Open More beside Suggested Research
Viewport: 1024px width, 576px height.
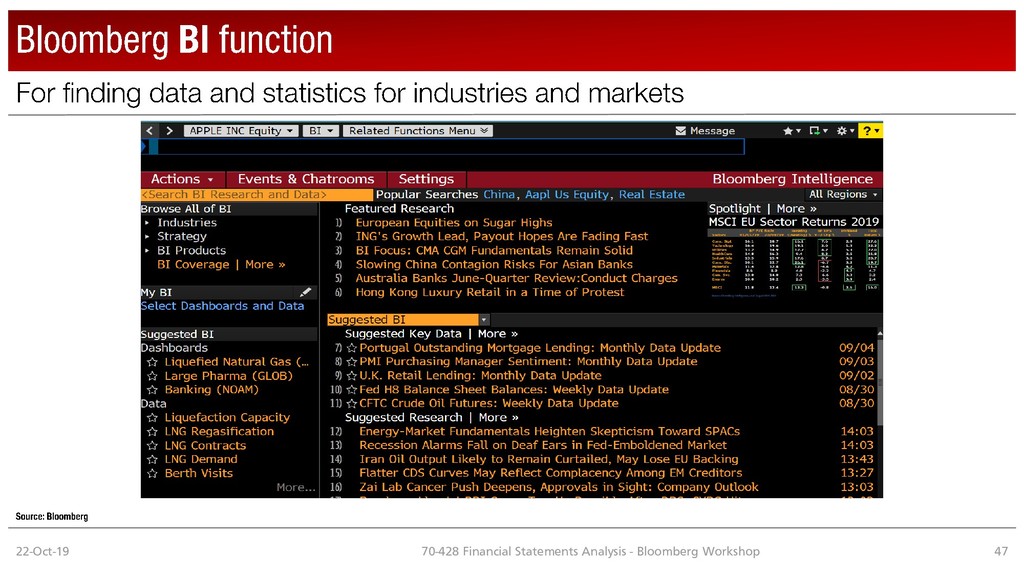[498, 417]
